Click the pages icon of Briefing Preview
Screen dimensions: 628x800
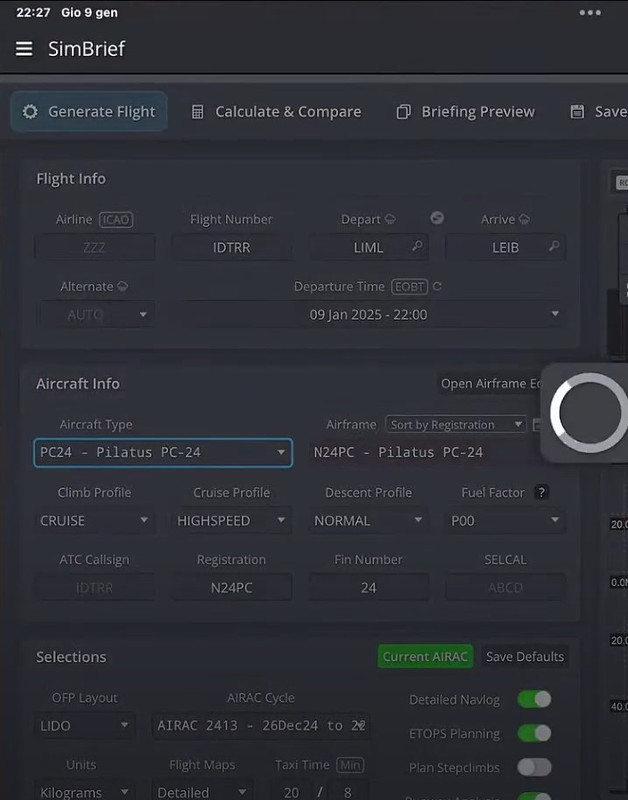pyautogui.click(x=404, y=112)
